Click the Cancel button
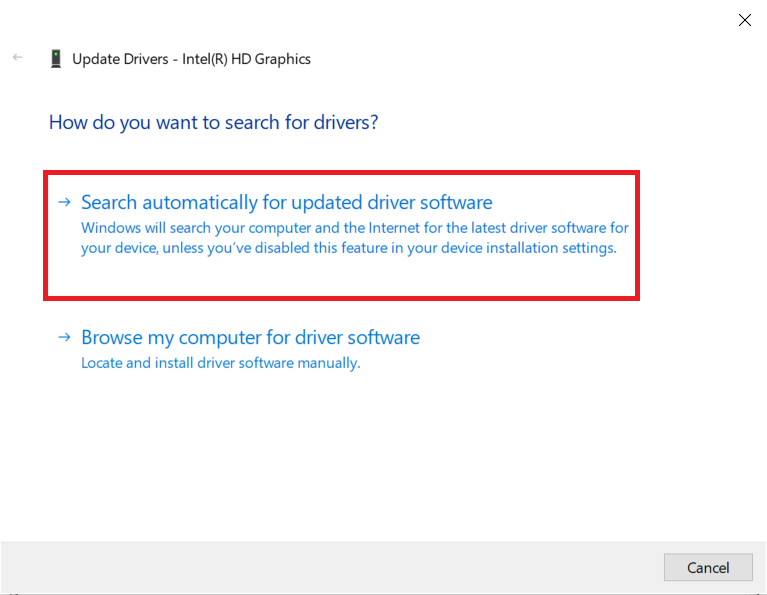 (x=708, y=567)
